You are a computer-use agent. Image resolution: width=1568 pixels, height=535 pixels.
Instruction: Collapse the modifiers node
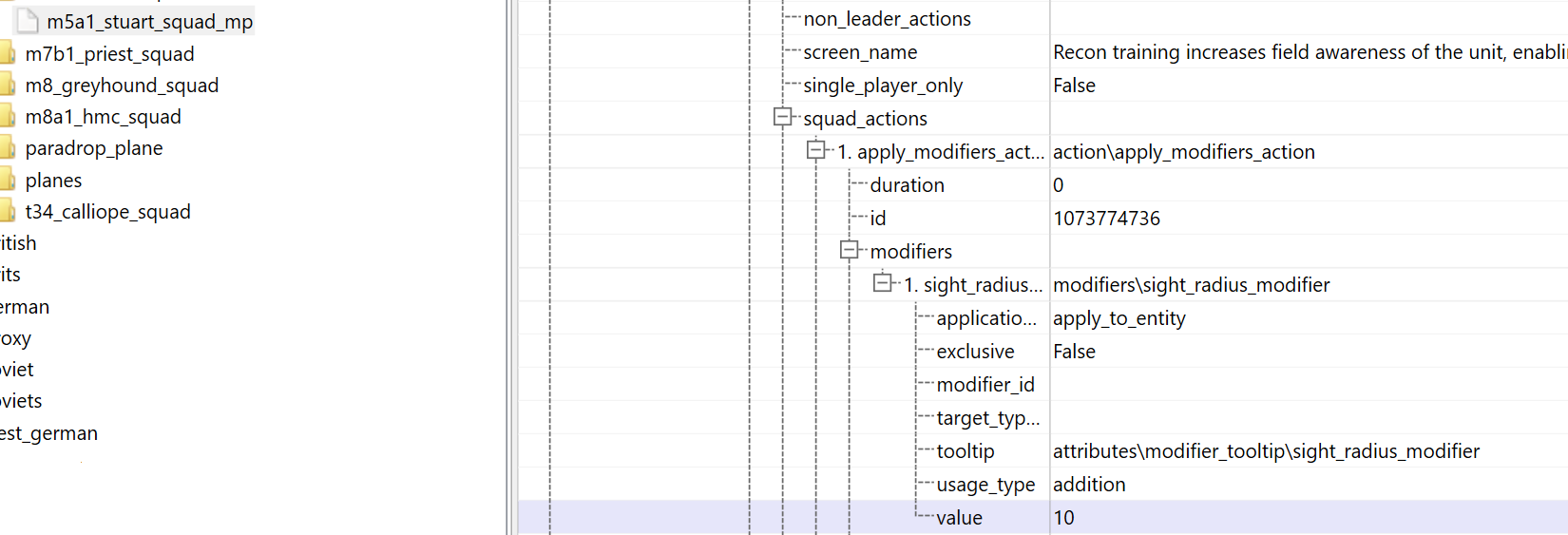850,250
